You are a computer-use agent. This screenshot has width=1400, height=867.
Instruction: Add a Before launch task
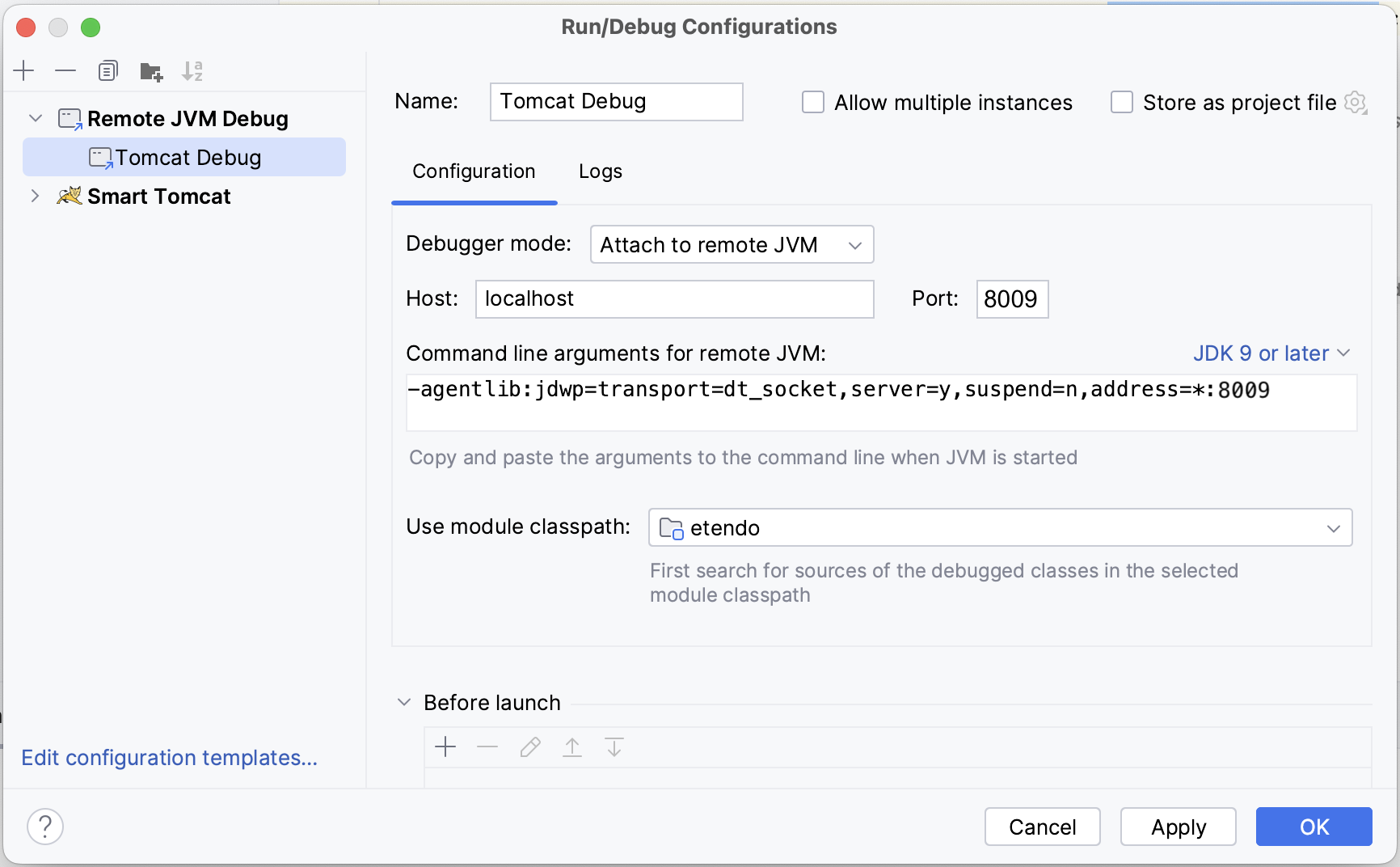pyautogui.click(x=445, y=746)
